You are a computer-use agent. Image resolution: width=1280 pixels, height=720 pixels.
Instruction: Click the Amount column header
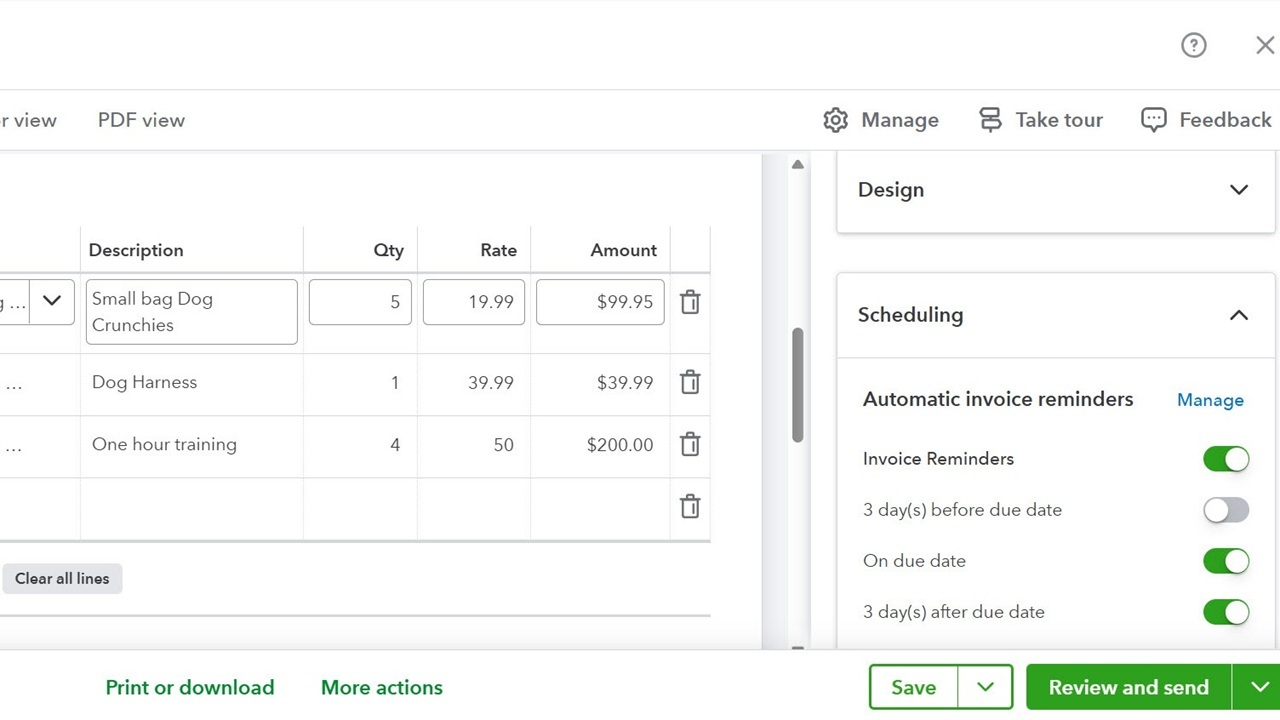[x=624, y=250]
